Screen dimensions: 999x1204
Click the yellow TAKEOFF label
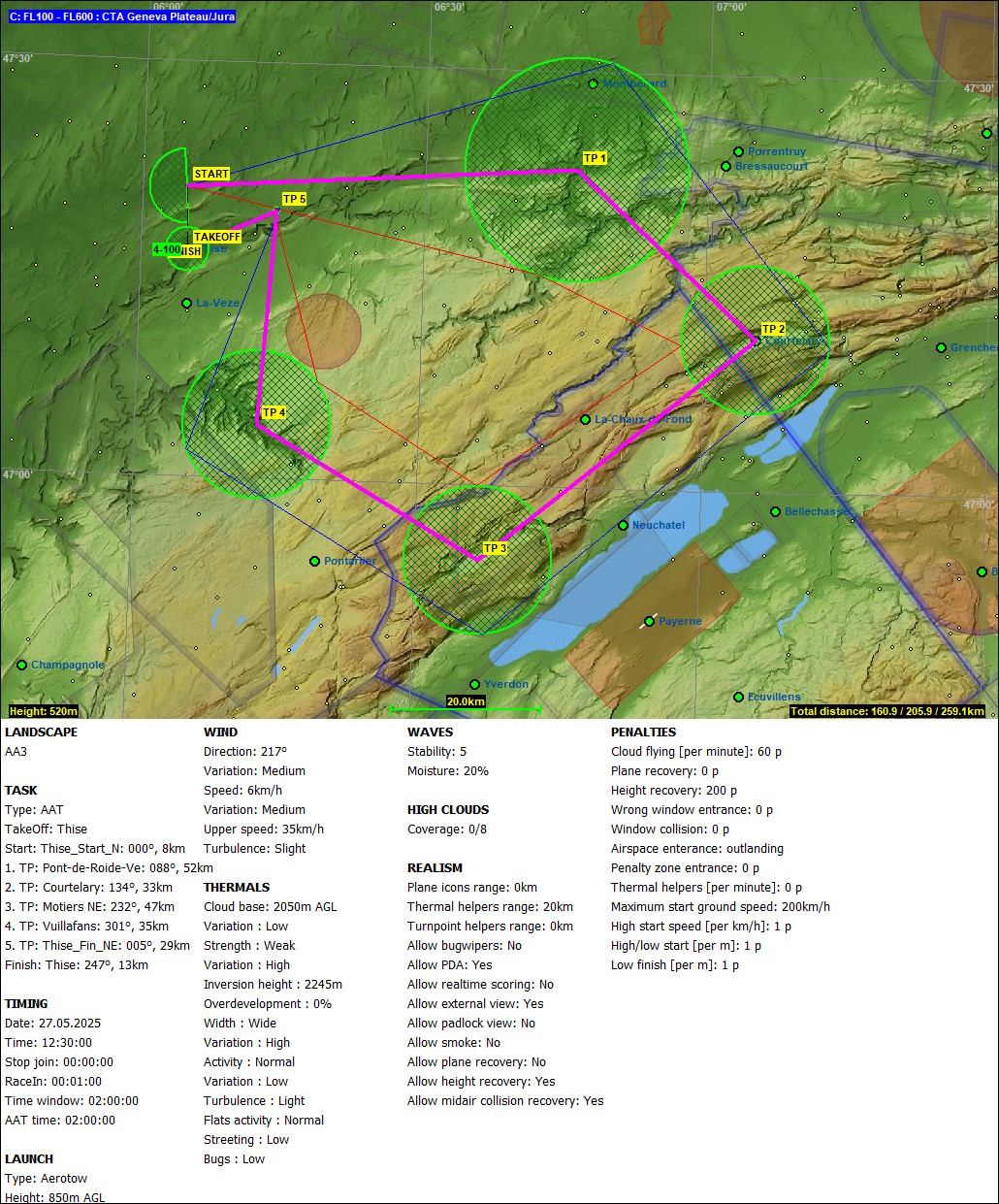click(217, 238)
